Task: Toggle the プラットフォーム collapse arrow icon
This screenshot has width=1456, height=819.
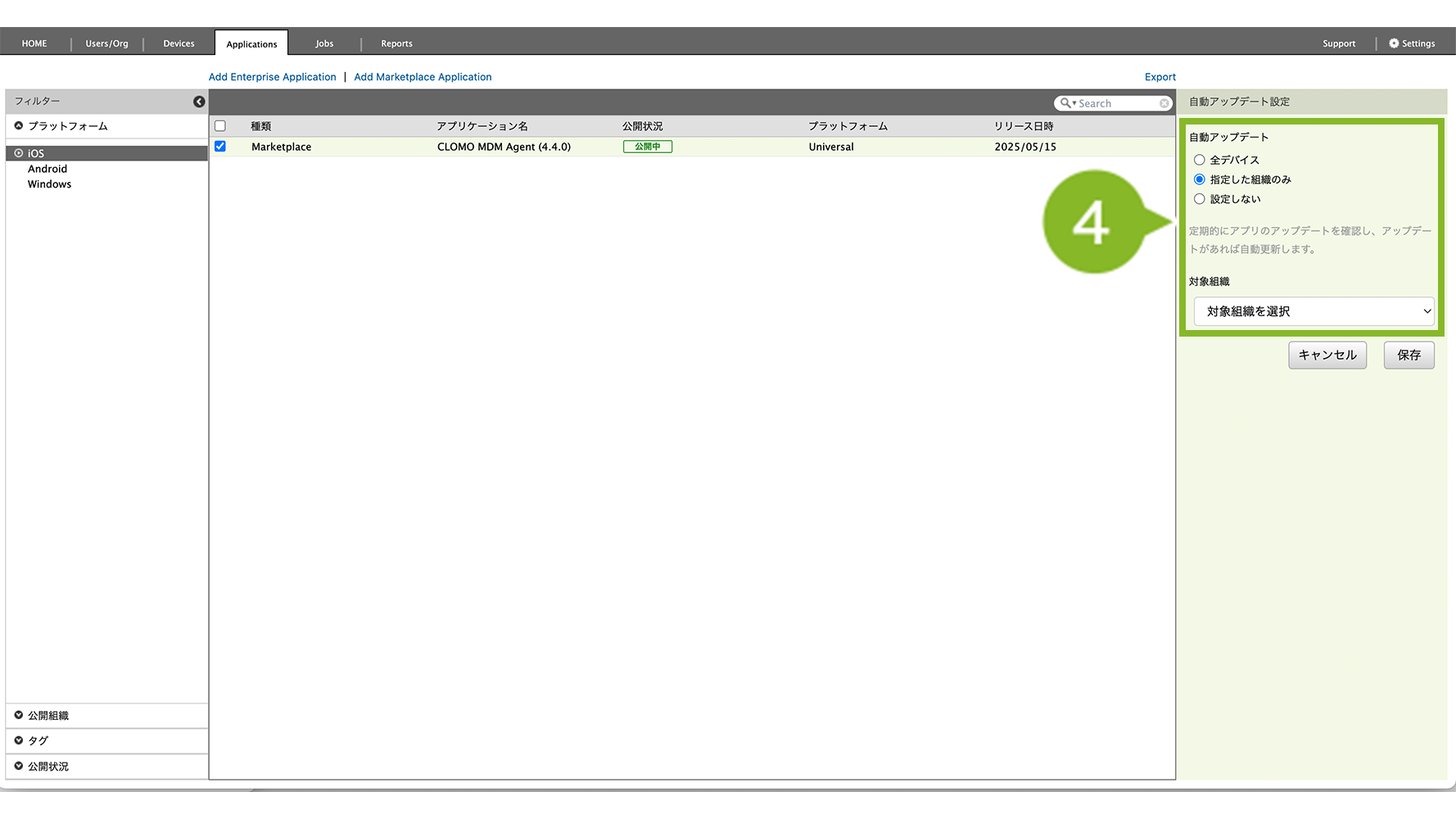Action: 19,126
